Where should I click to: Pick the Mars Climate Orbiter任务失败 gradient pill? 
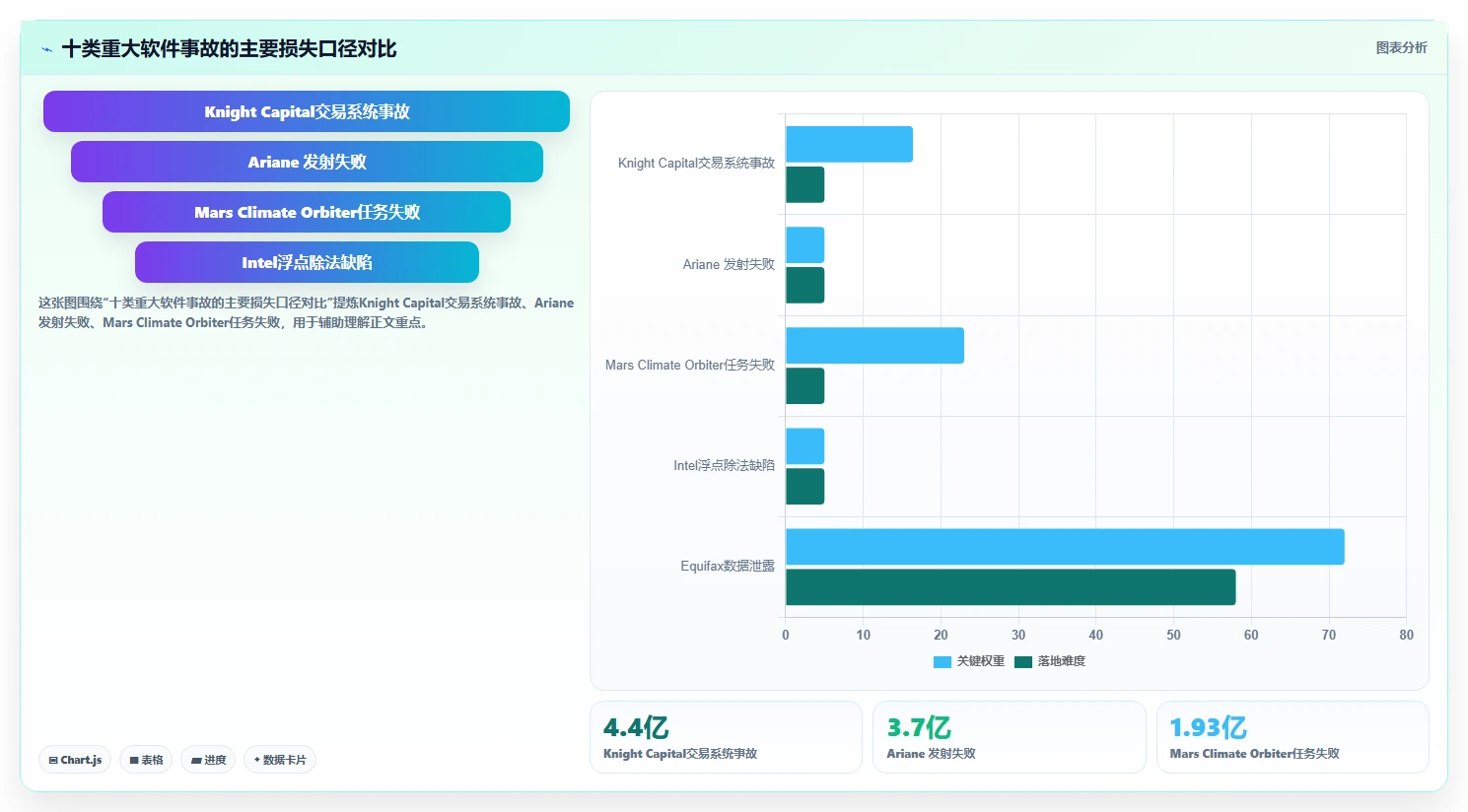(307, 212)
